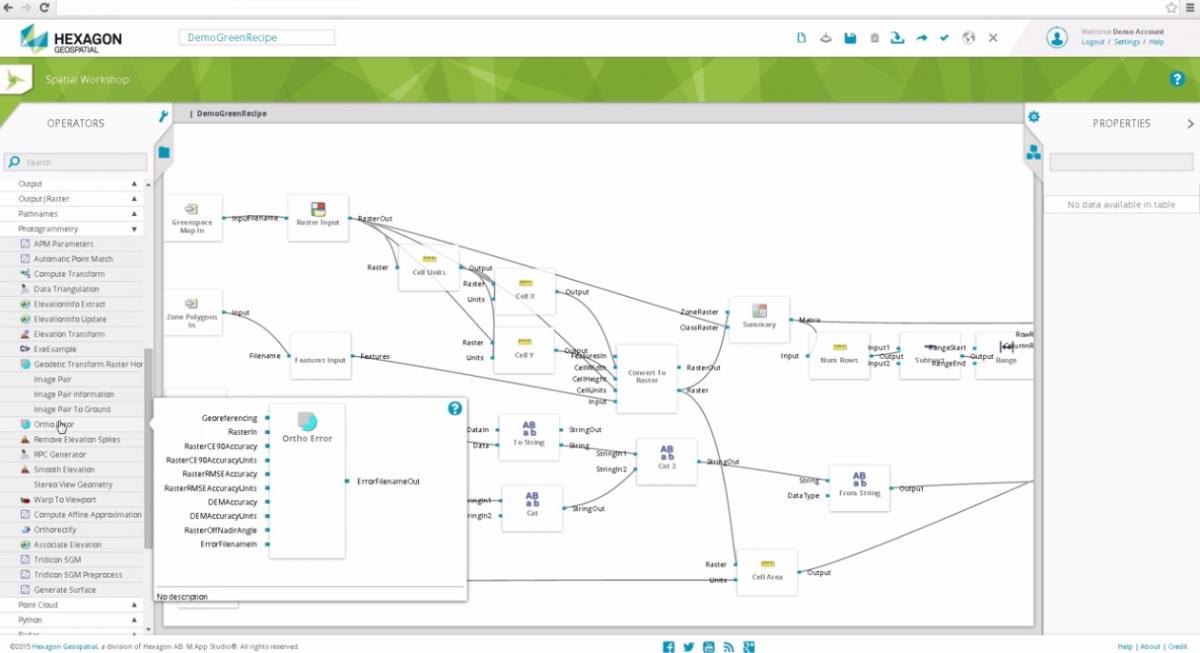Click the checkmark validate icon in toolbar
Screen dimensions: 1200x653
point(945,38)
